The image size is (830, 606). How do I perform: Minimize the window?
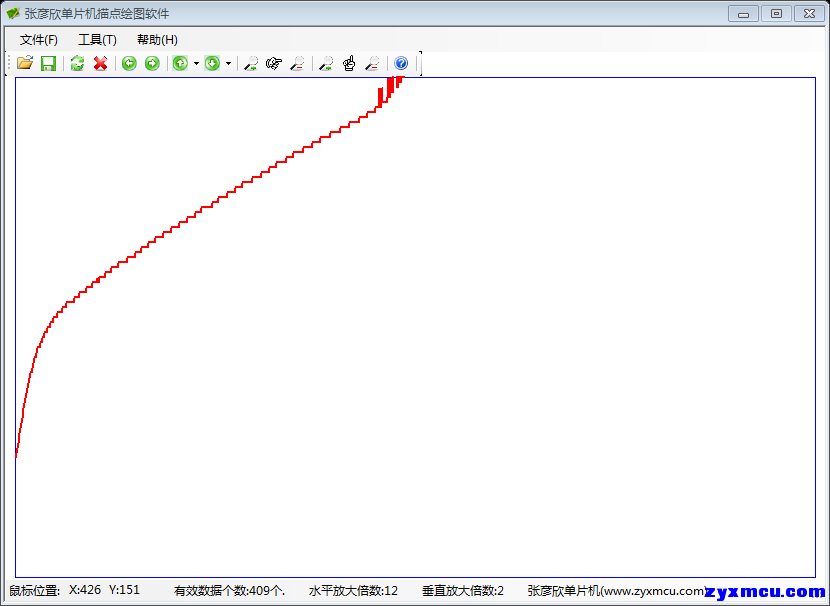point(743,14)
